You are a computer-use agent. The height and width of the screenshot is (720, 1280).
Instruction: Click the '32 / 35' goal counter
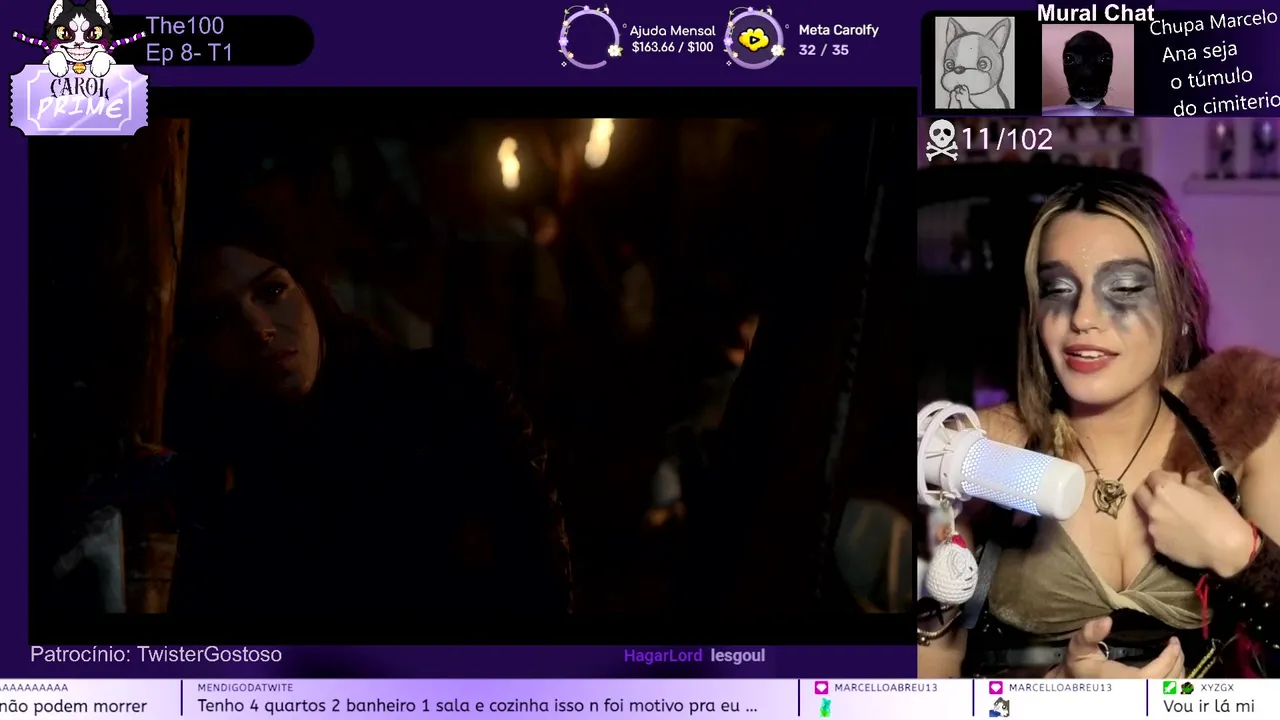click(x=823, y=49)
